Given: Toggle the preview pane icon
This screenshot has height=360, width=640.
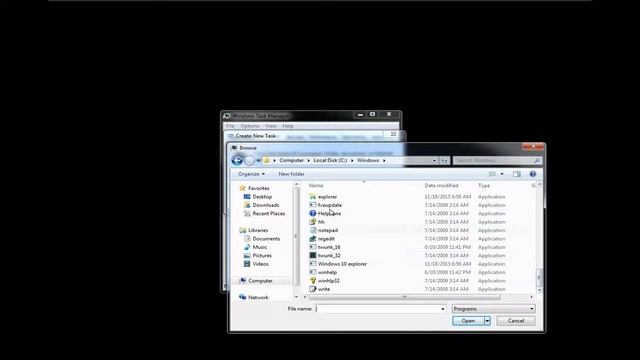Looking at the screenshot, I should coord(517,174).
